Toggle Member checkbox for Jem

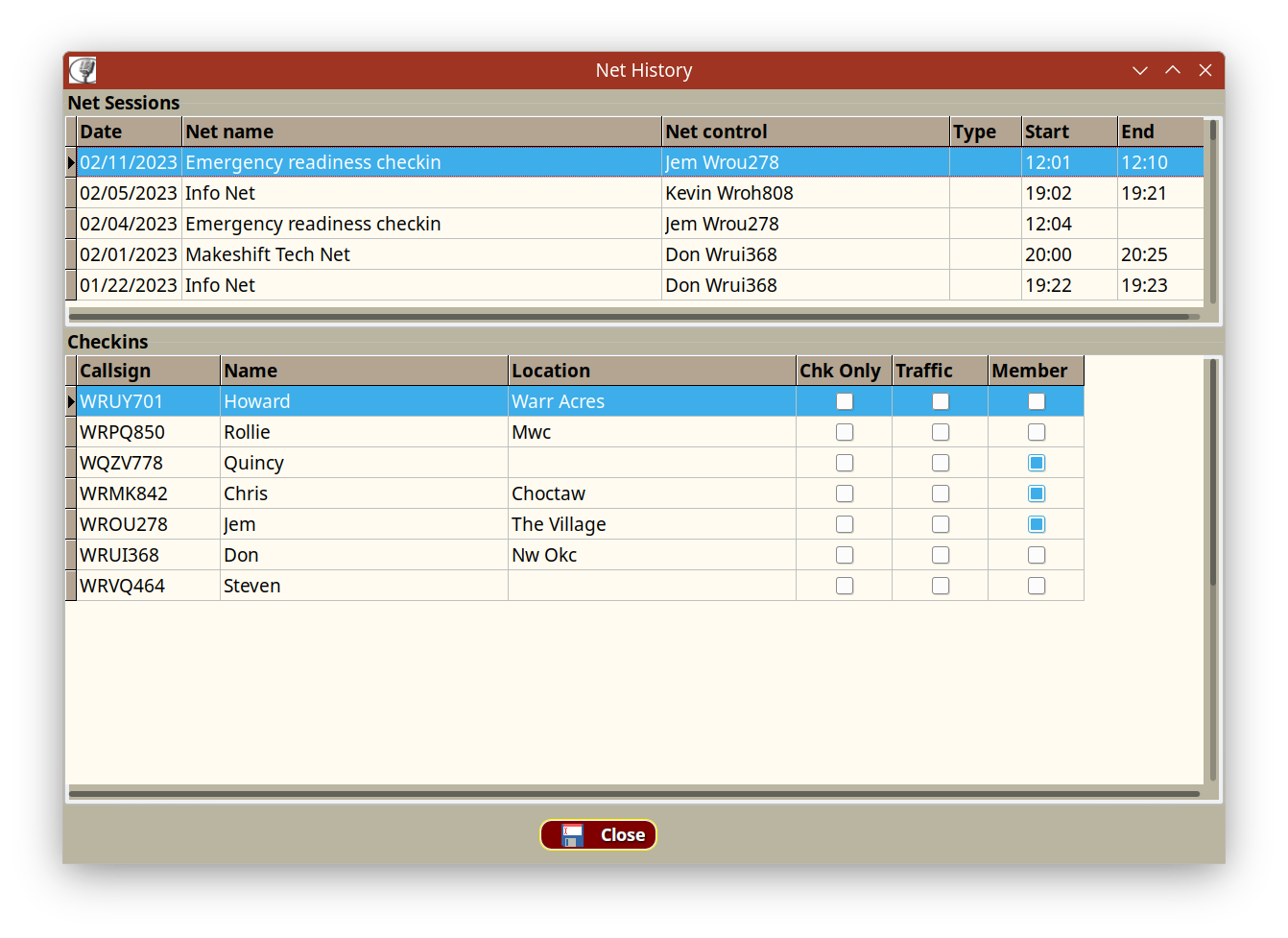tap(1037, 524)
